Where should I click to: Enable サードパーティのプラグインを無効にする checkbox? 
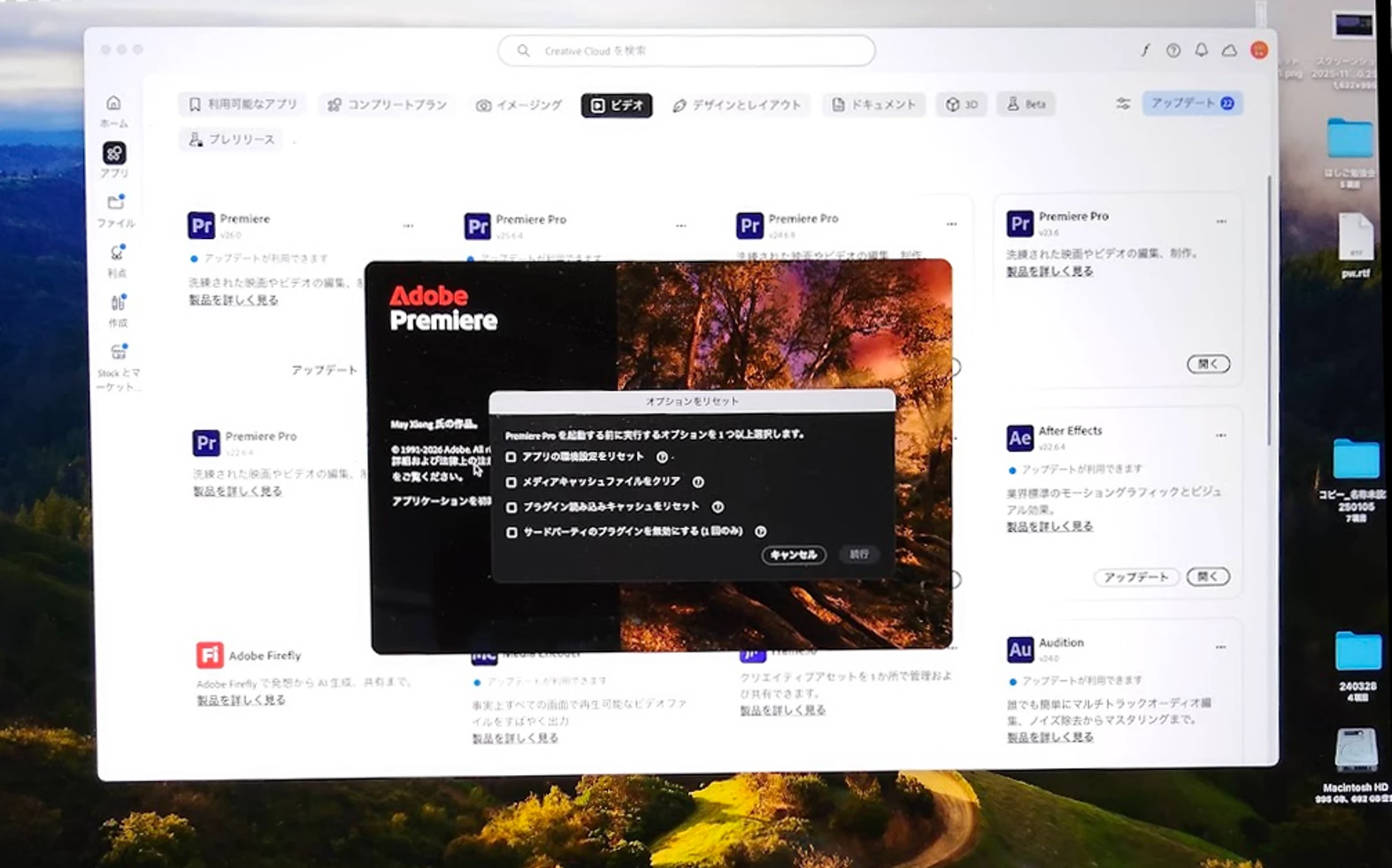point(511,532)
